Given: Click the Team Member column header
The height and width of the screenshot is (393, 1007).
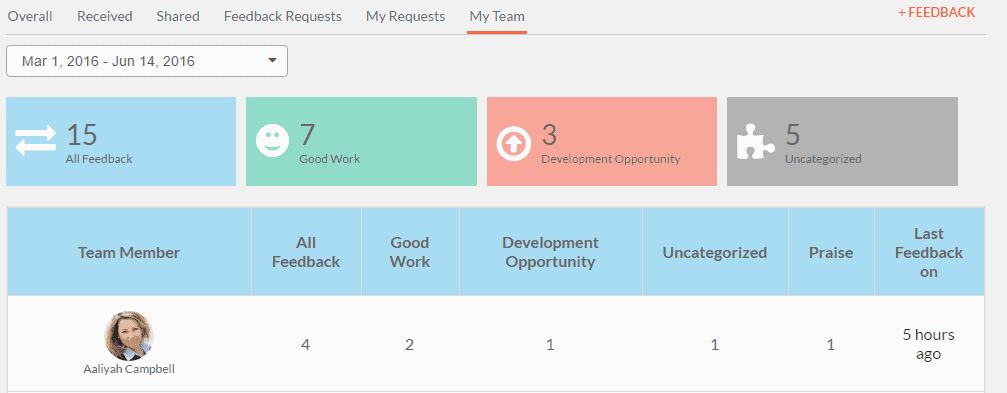Looking at the screenshot, I should click(129, 252).
